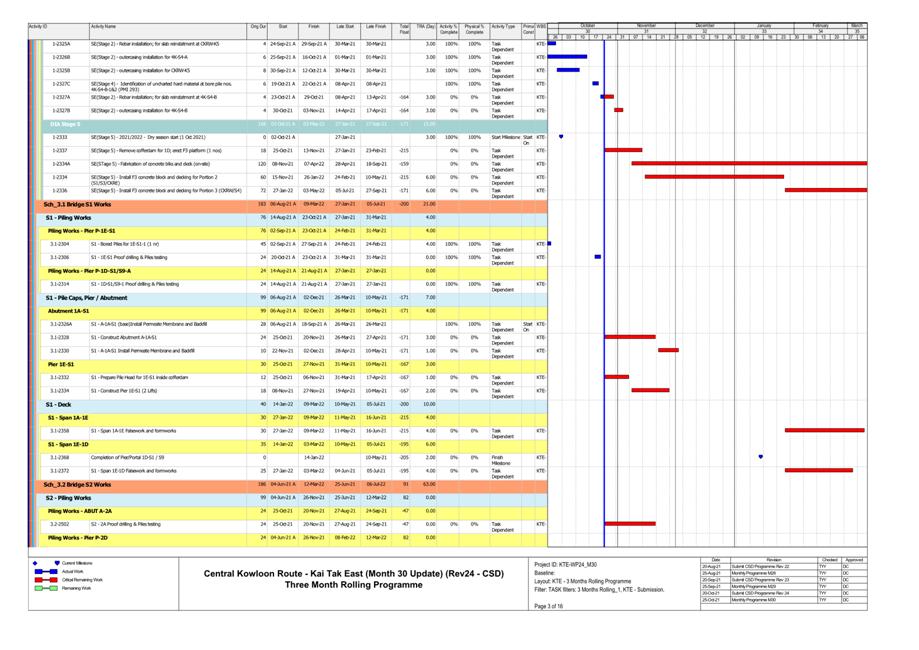Select activity row 1-2337 Remove cofferdam

pyautogui.click(x=148, y=150)
